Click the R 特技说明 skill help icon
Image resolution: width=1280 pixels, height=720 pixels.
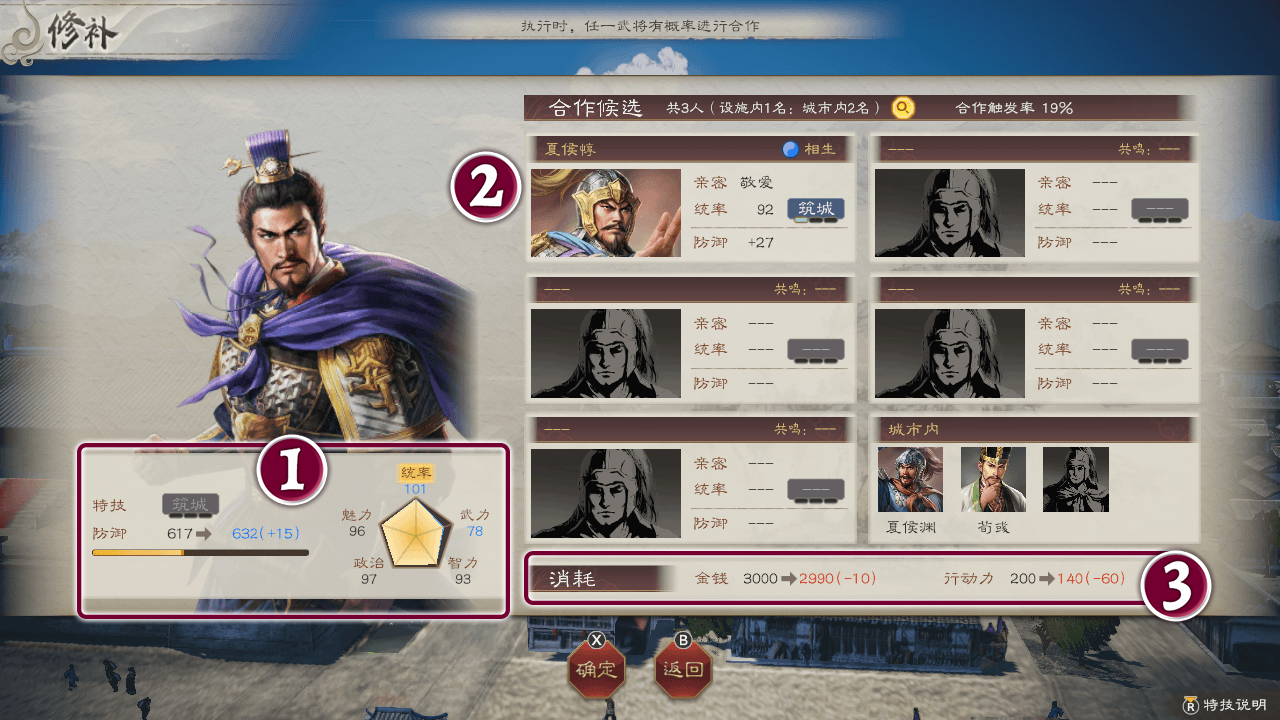[1190, 704]
